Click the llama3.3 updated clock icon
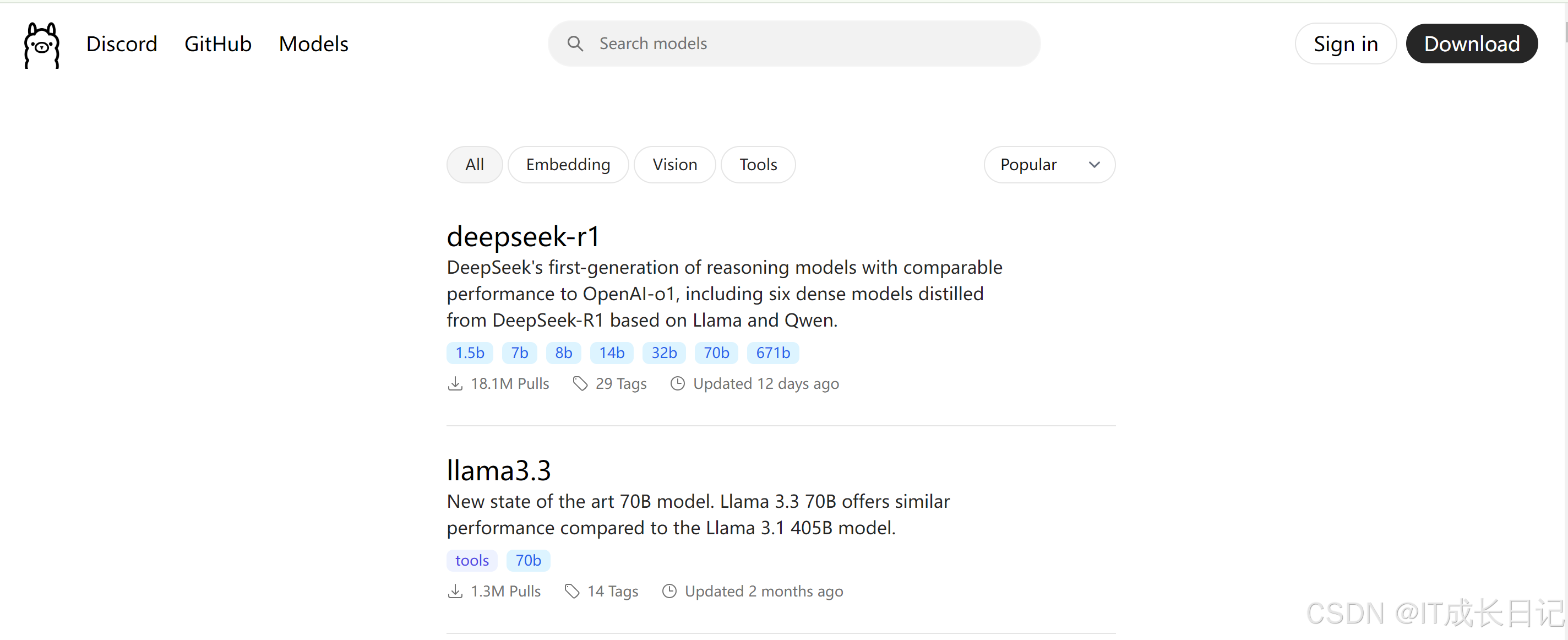The height and width of the screenshot is (640, 1568). (669, 592)
